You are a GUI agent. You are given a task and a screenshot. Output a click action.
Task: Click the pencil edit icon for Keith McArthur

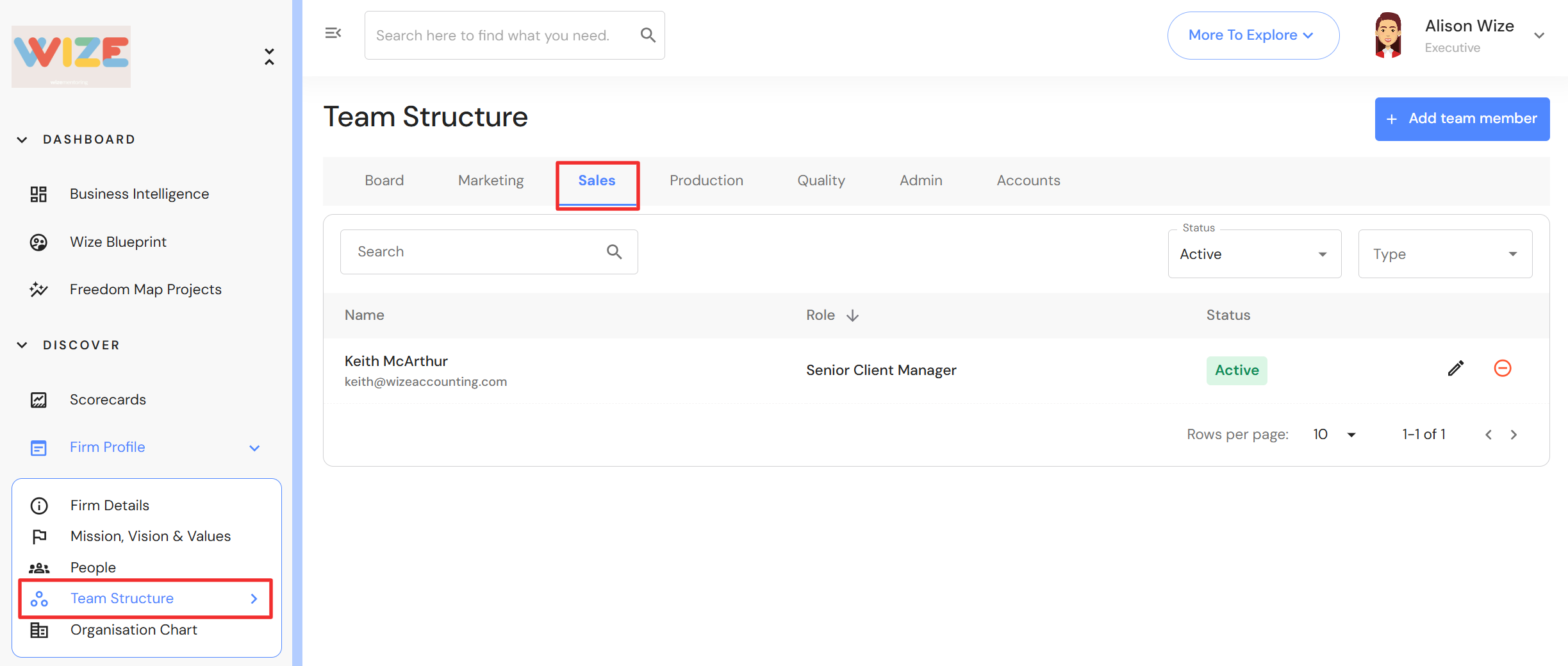(x=1455, y=369)
